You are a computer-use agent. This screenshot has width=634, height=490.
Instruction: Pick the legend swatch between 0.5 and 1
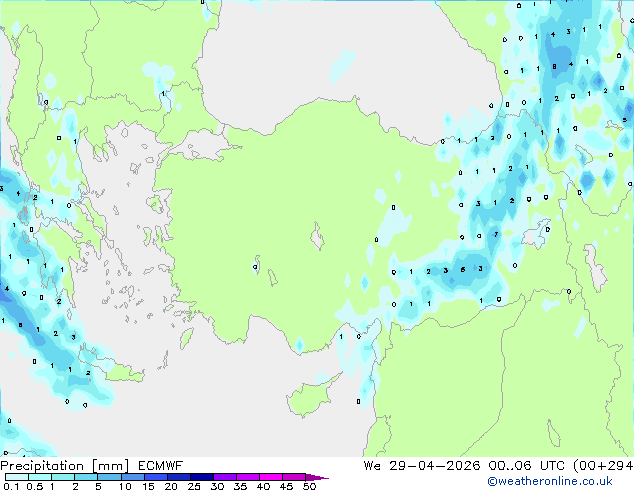[x=40, y=477]
